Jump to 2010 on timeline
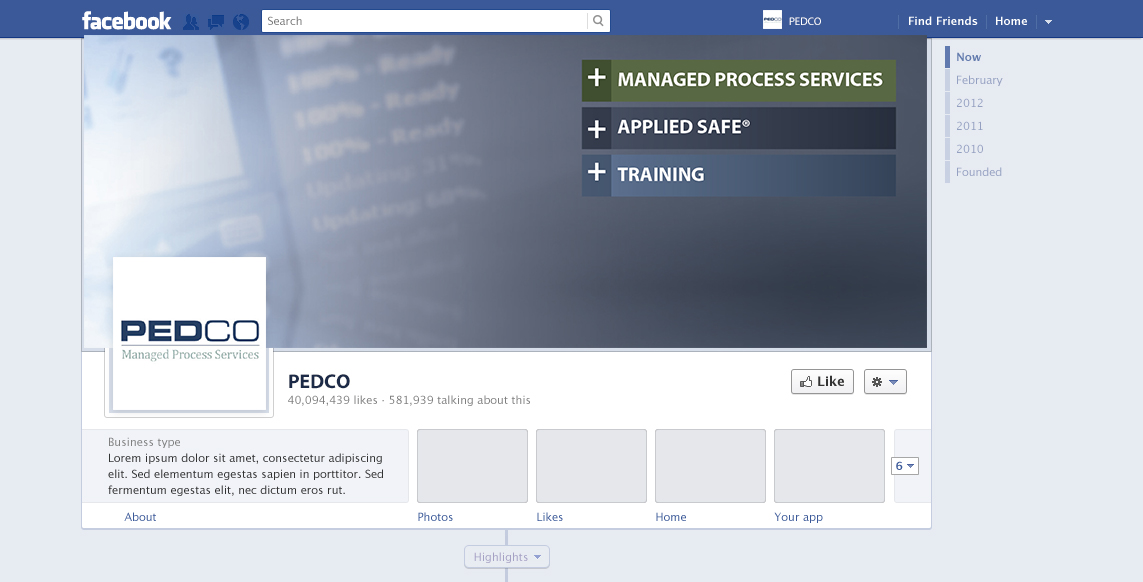The image size is (1143, 582). [970, 149]
